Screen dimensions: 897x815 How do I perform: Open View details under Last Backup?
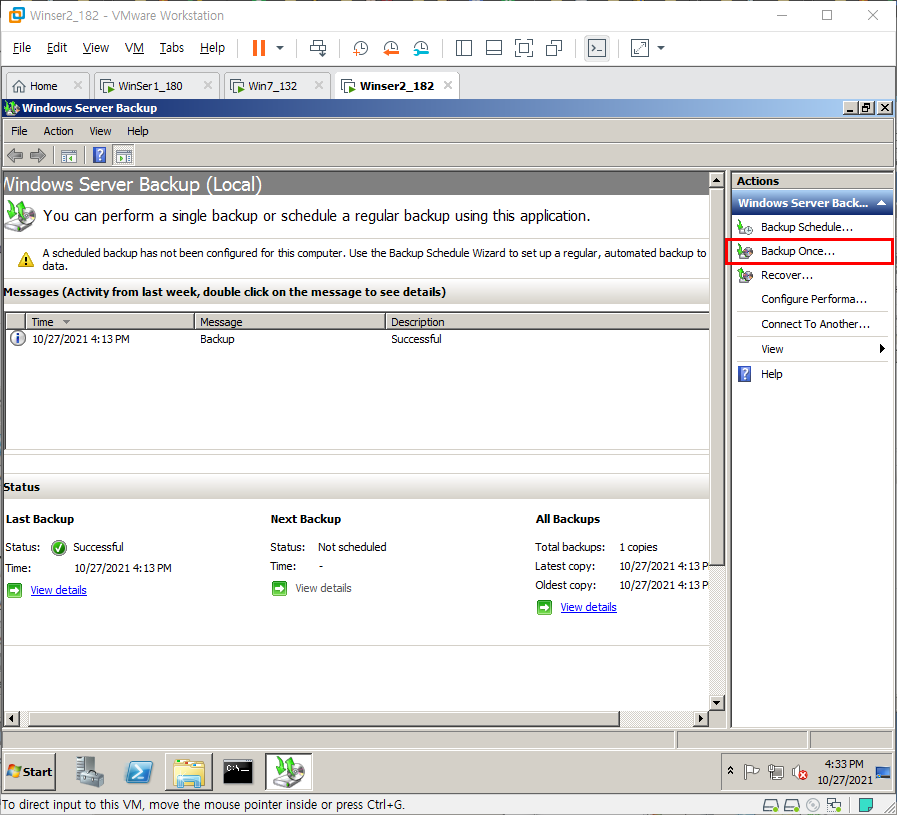pos(58,590)
